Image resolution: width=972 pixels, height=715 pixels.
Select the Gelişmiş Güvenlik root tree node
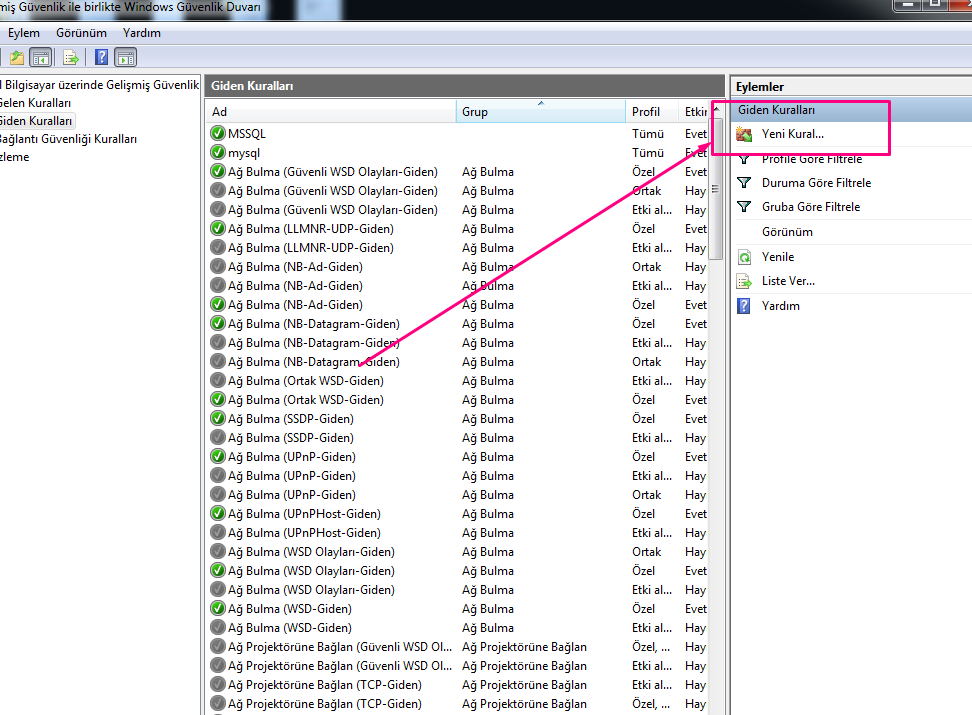point(101,85)
